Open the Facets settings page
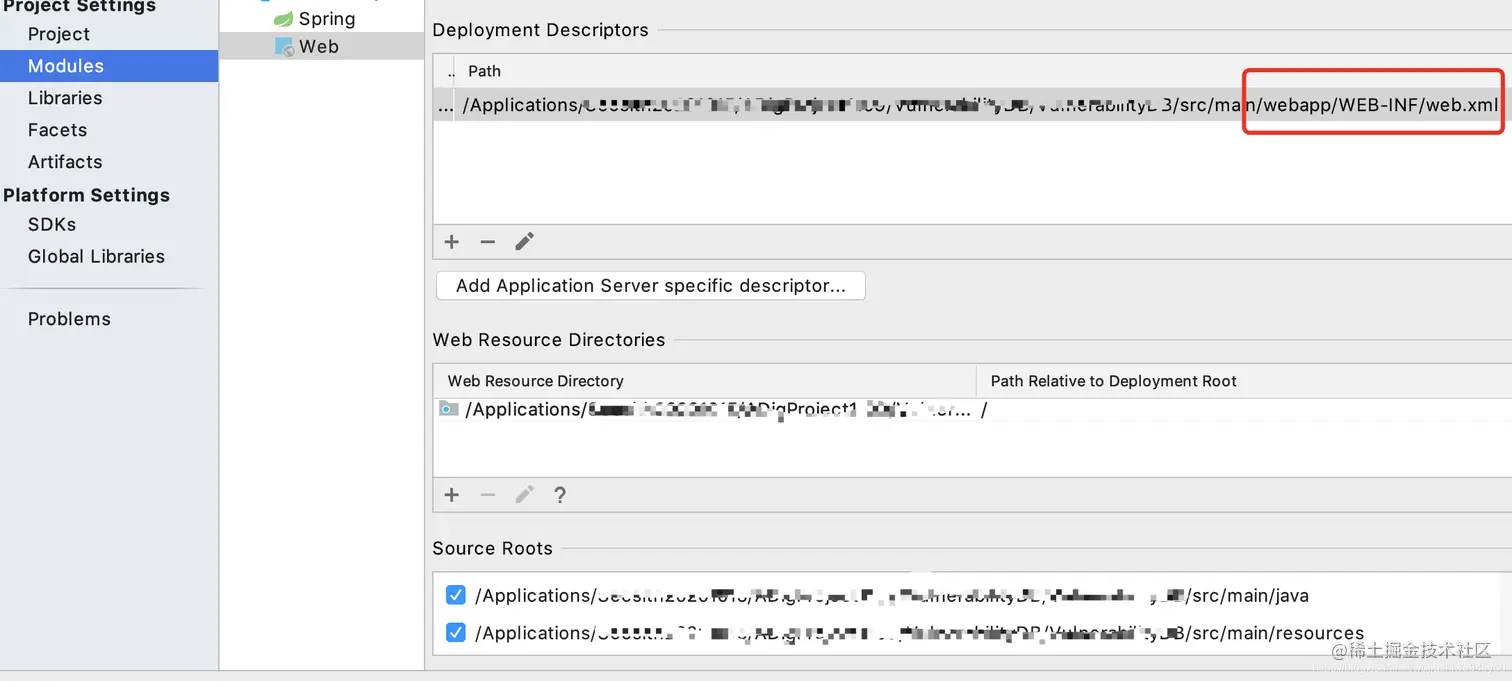 (x=57, y=130)
